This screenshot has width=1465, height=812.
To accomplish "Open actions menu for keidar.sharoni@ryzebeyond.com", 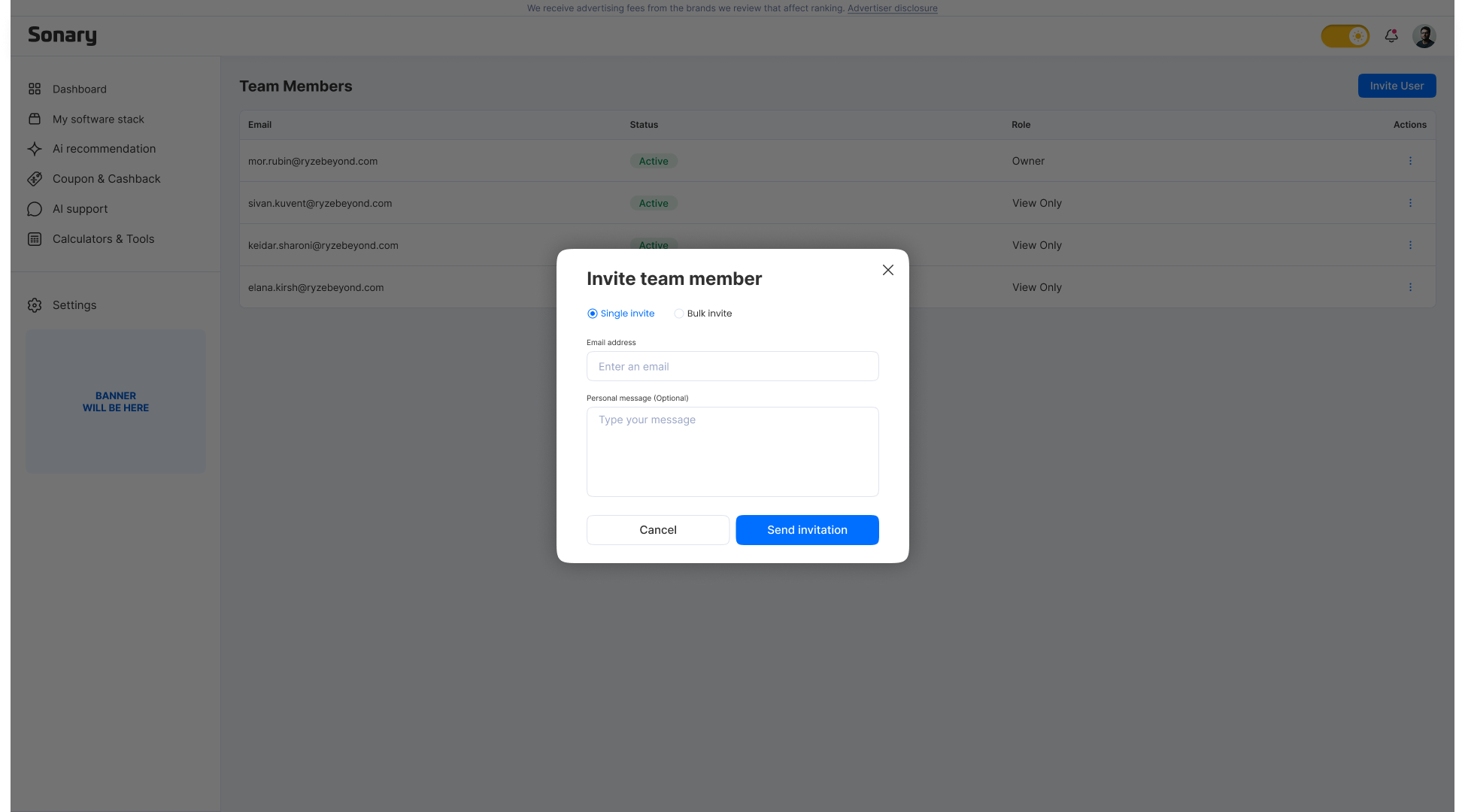I will tap(1410, 245).
